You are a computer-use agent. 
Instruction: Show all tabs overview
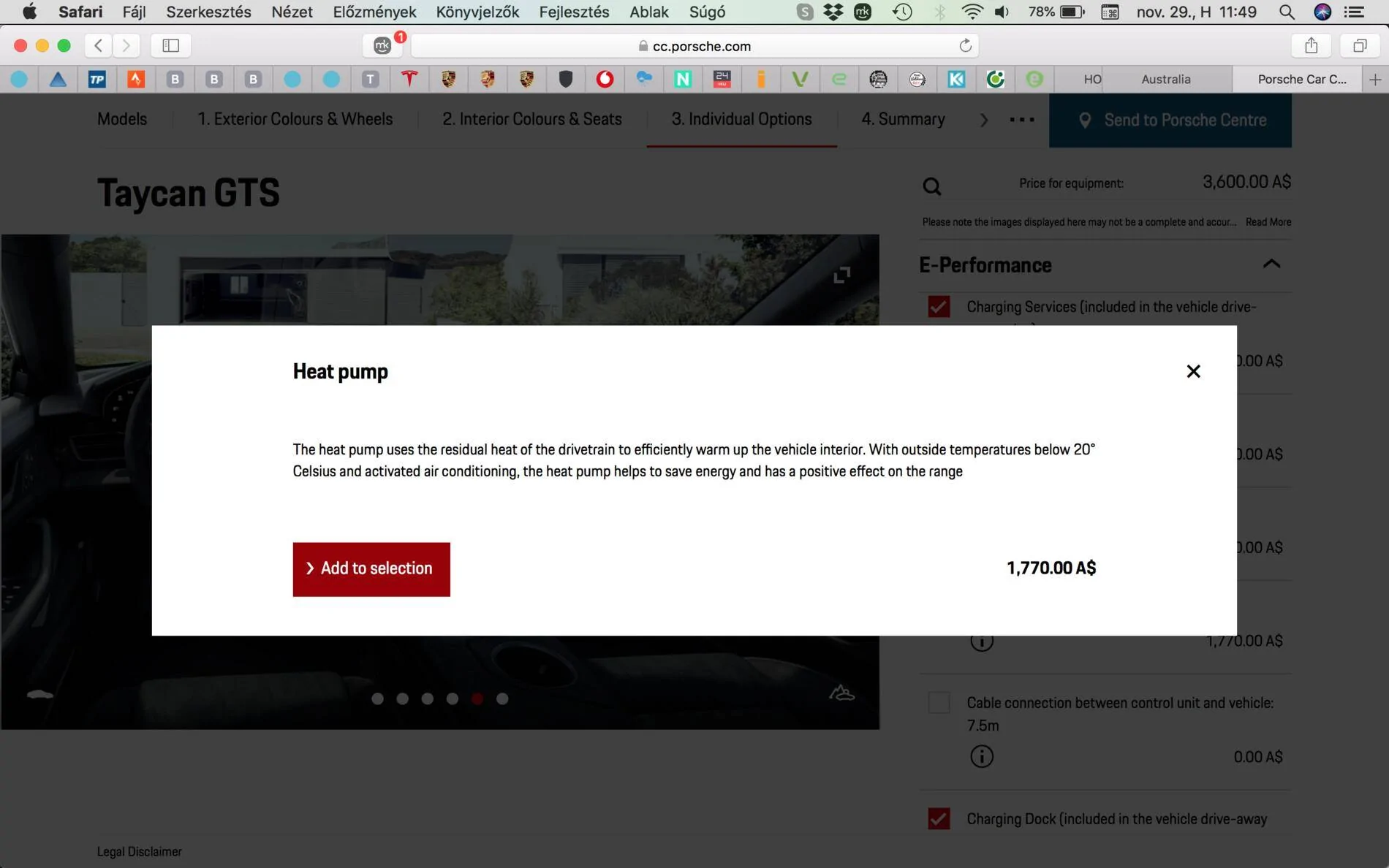tap(1360, 45)
